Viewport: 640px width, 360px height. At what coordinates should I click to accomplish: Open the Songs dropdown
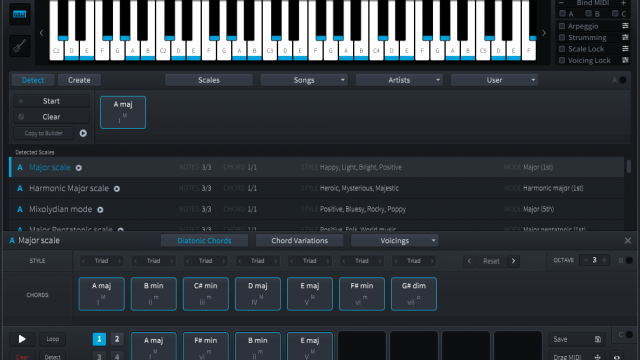304,80
